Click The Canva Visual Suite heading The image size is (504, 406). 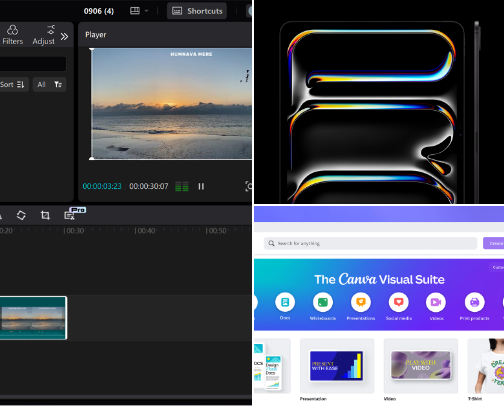tap(379, 279)
